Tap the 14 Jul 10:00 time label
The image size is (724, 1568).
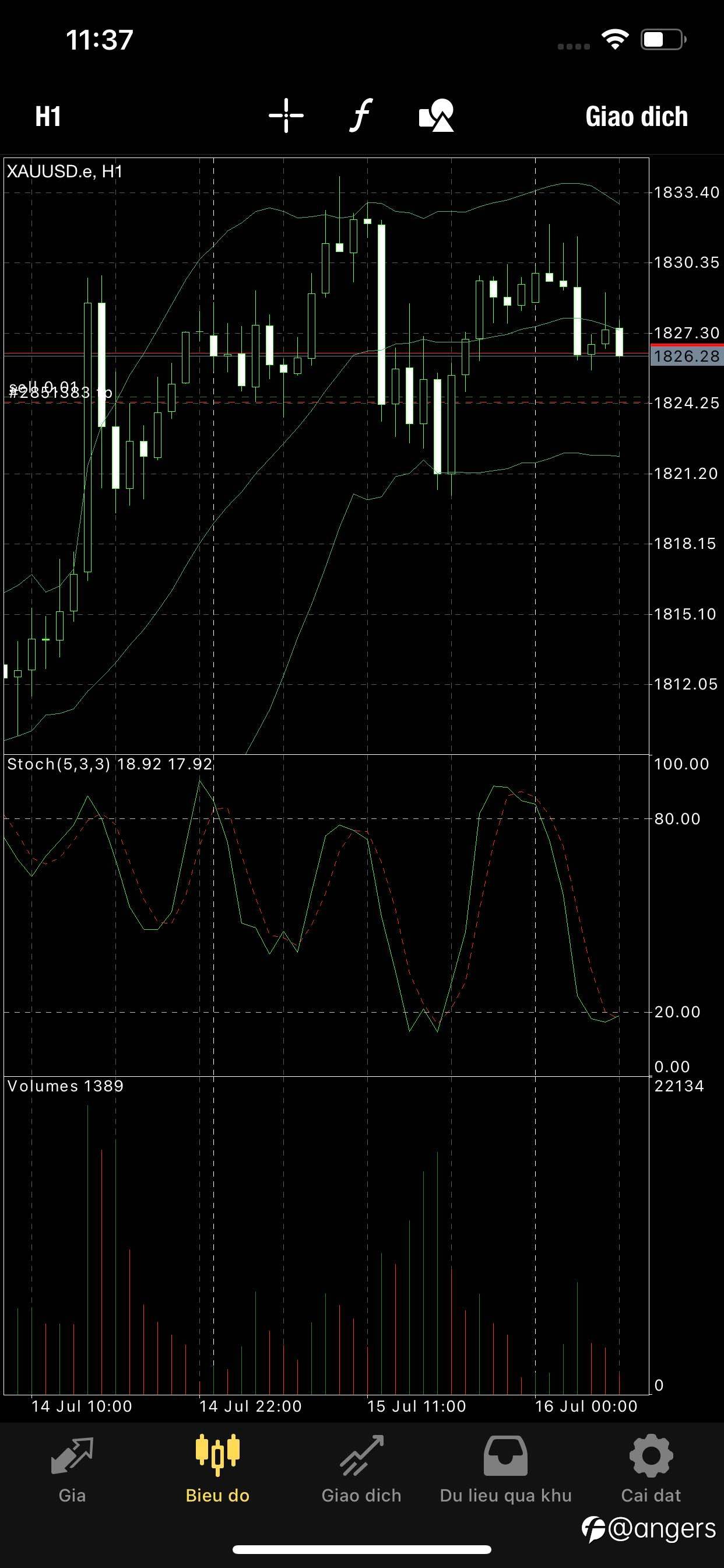[x=82, y=1406]
